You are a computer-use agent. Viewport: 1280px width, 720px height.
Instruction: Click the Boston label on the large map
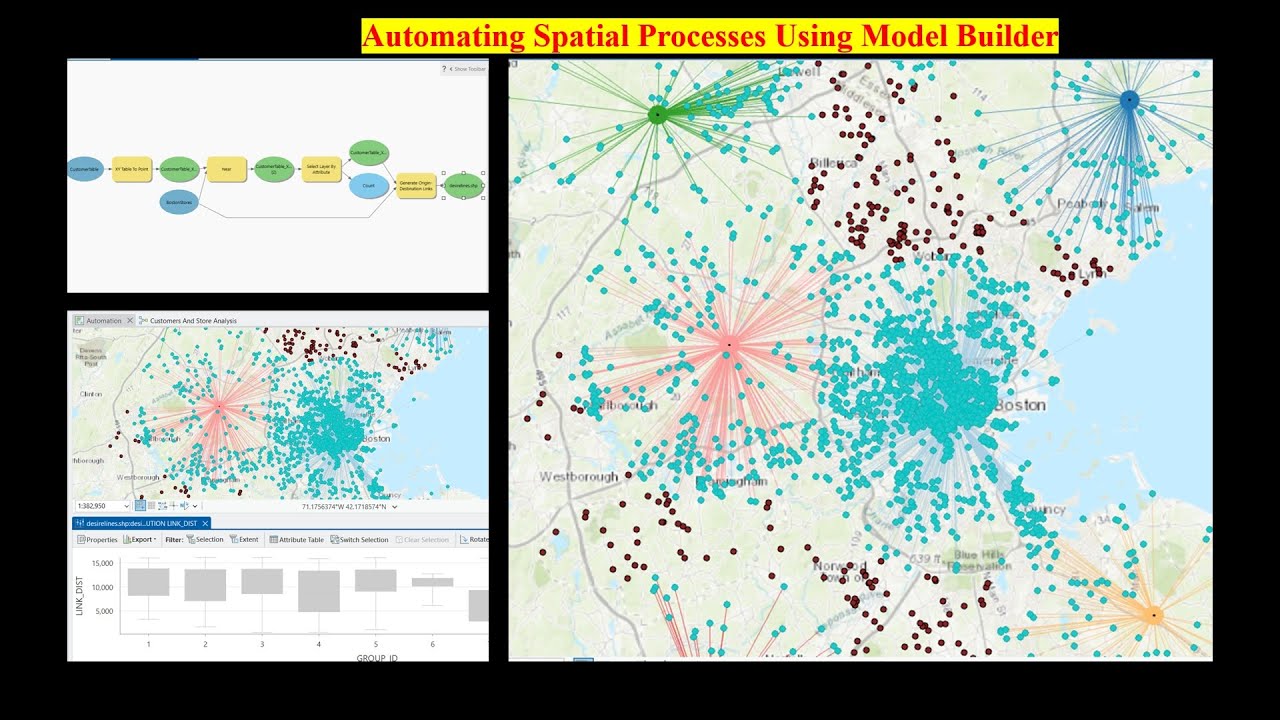coord(1020,405)
